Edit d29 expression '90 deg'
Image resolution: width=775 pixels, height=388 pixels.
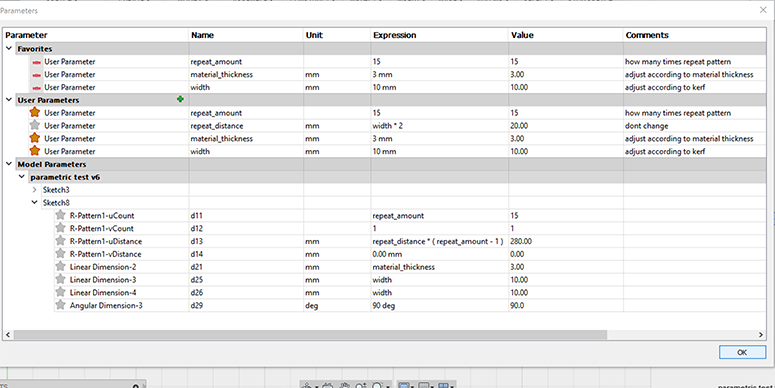coord(439,306)
